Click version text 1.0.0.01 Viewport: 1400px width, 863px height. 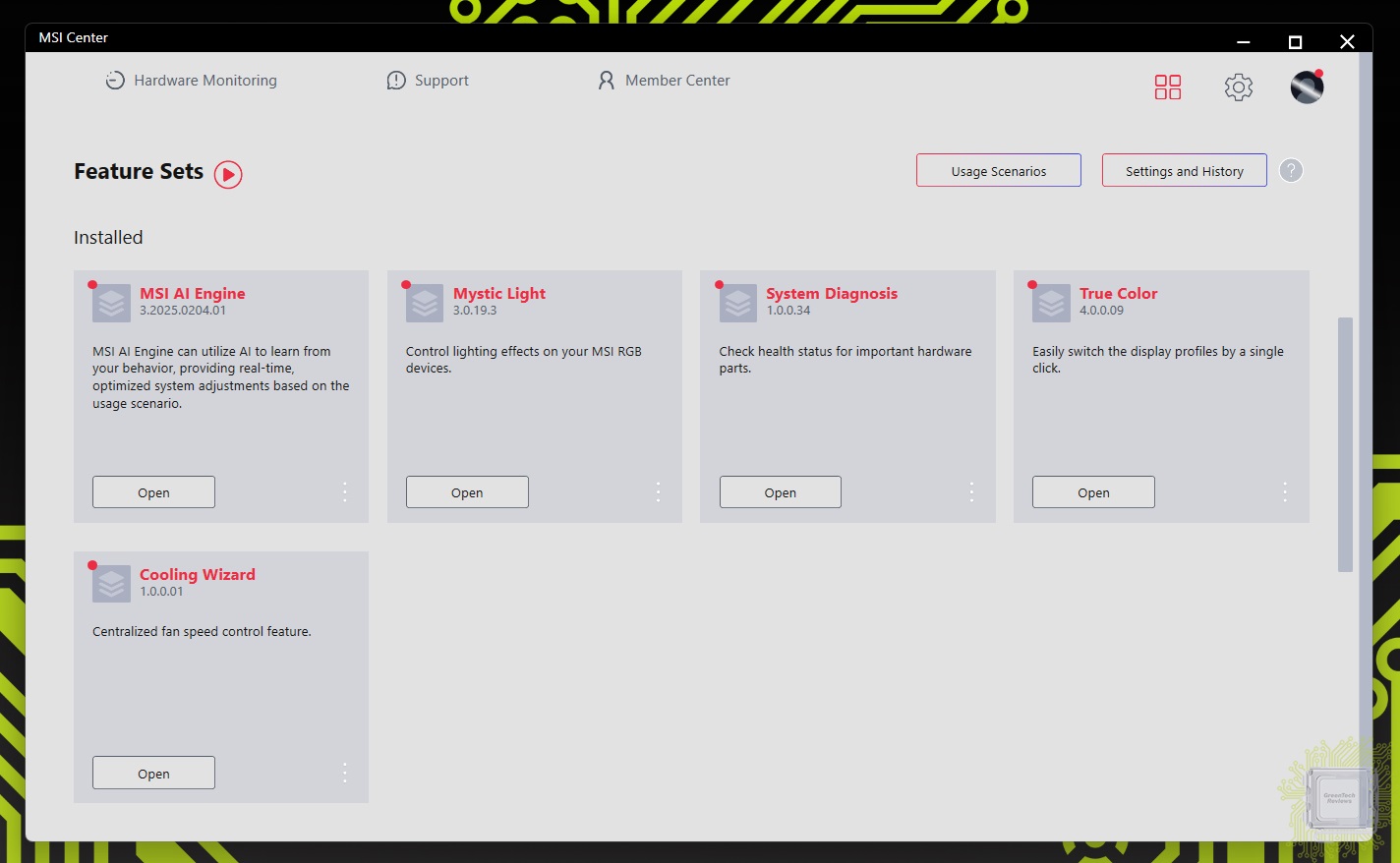[x=161, y=592]
